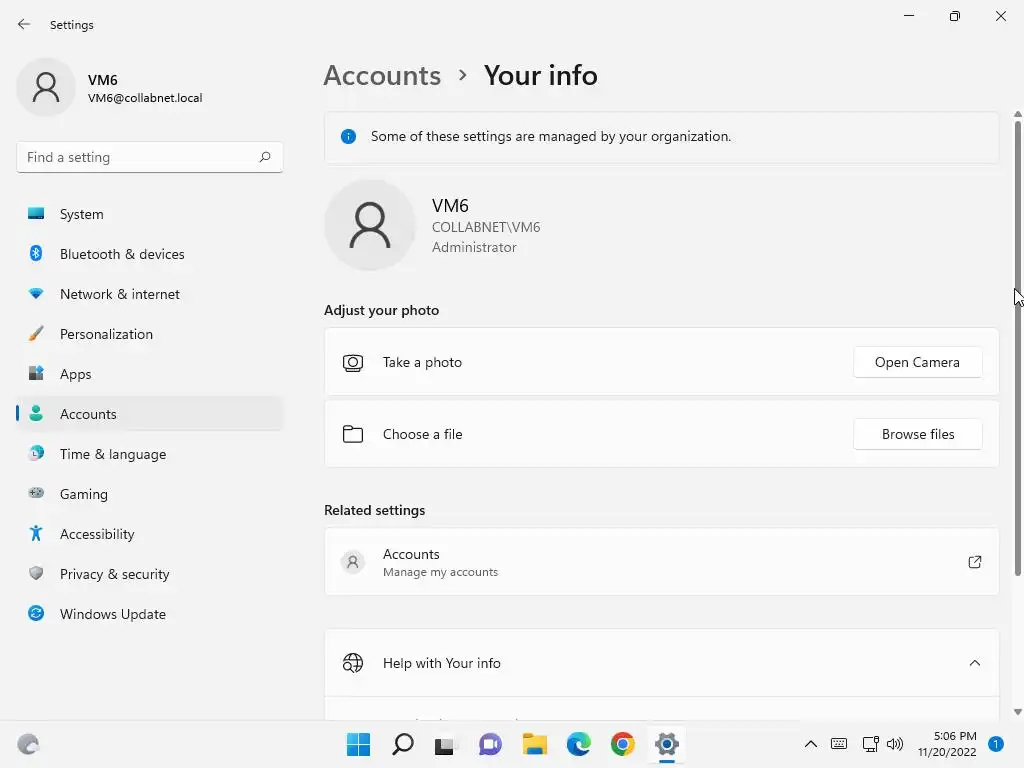
Task: Go back with the Settings back arrow
Action: pyautogui.click(x=24, y=24)
